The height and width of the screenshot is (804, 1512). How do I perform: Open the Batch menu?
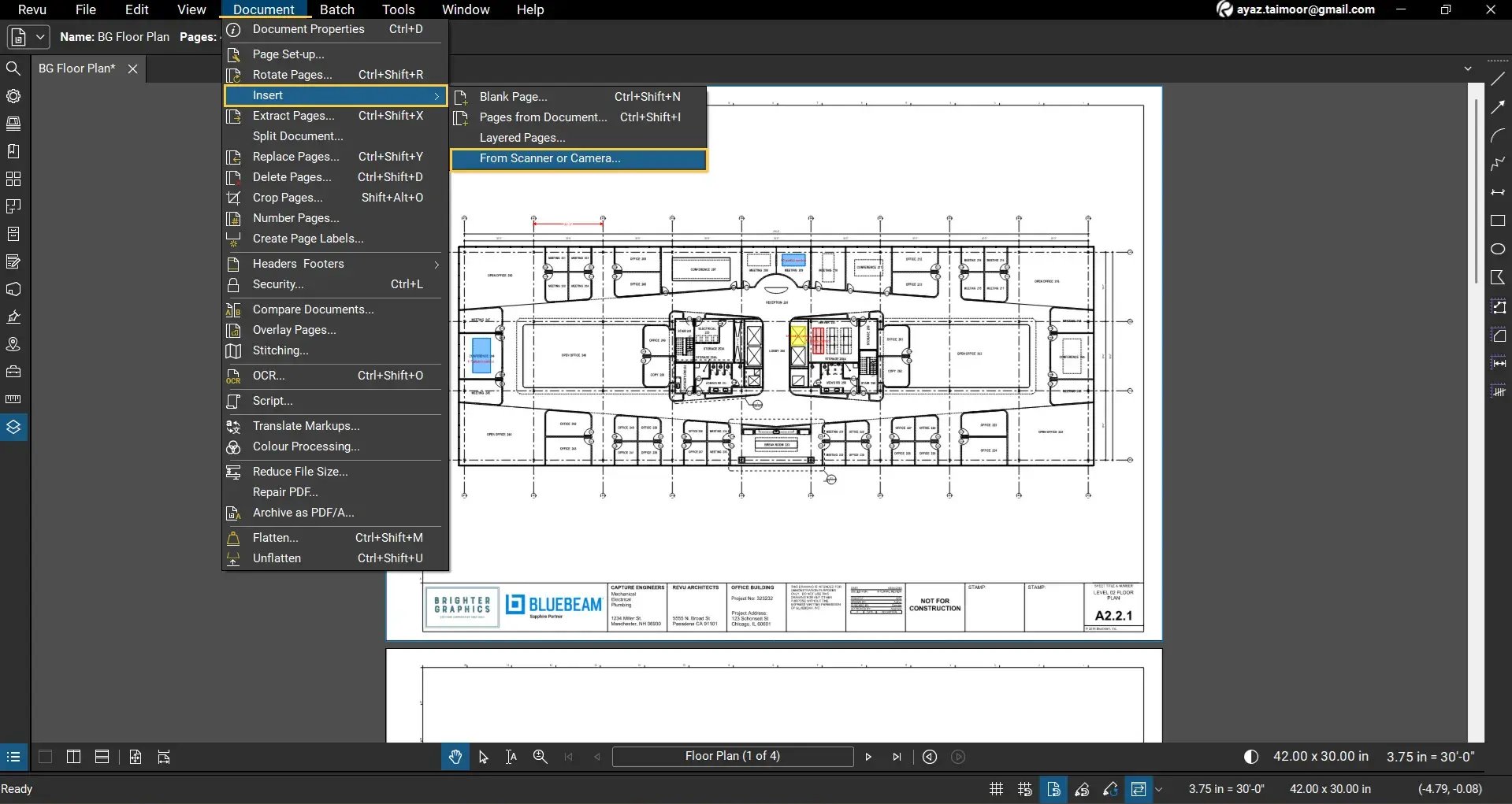point(337,9)
